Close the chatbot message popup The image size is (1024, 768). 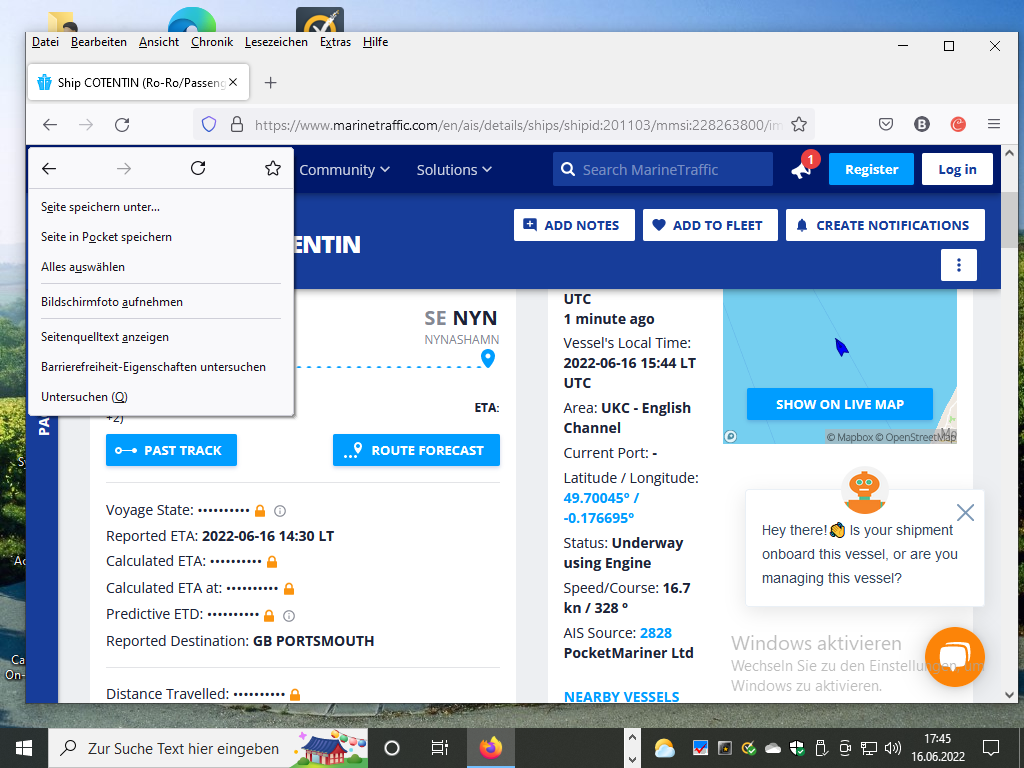[x=965, y=513]
